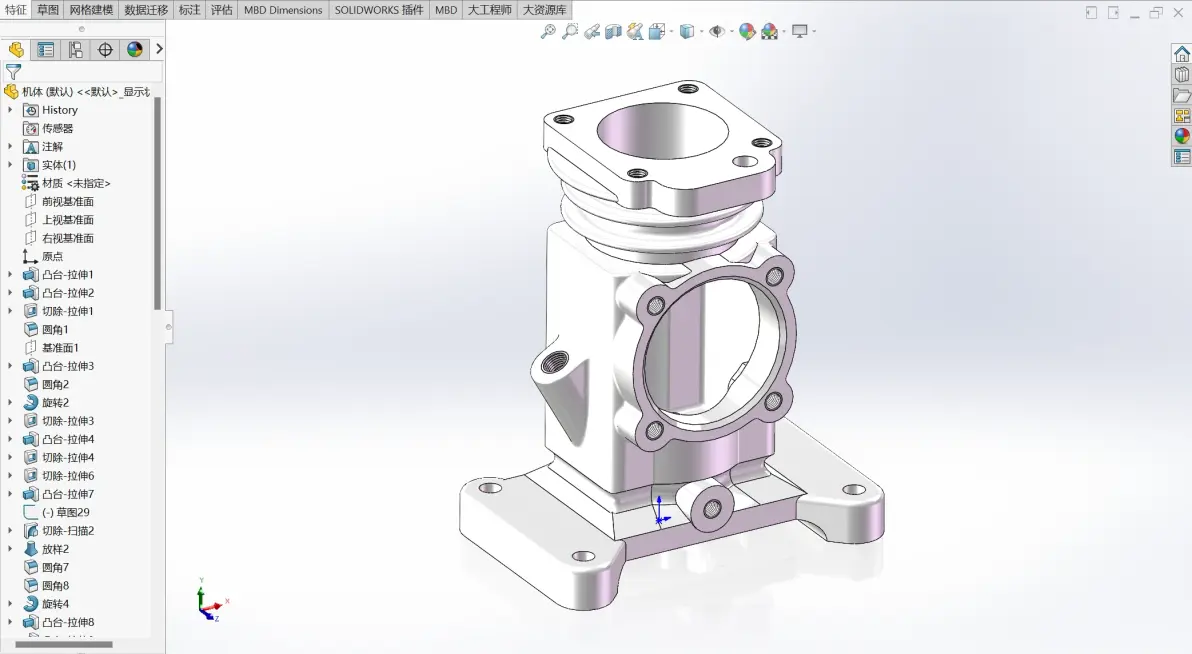Click Zoom to Fit magnifier icon

pyautogui.click(x=547, y=31)
